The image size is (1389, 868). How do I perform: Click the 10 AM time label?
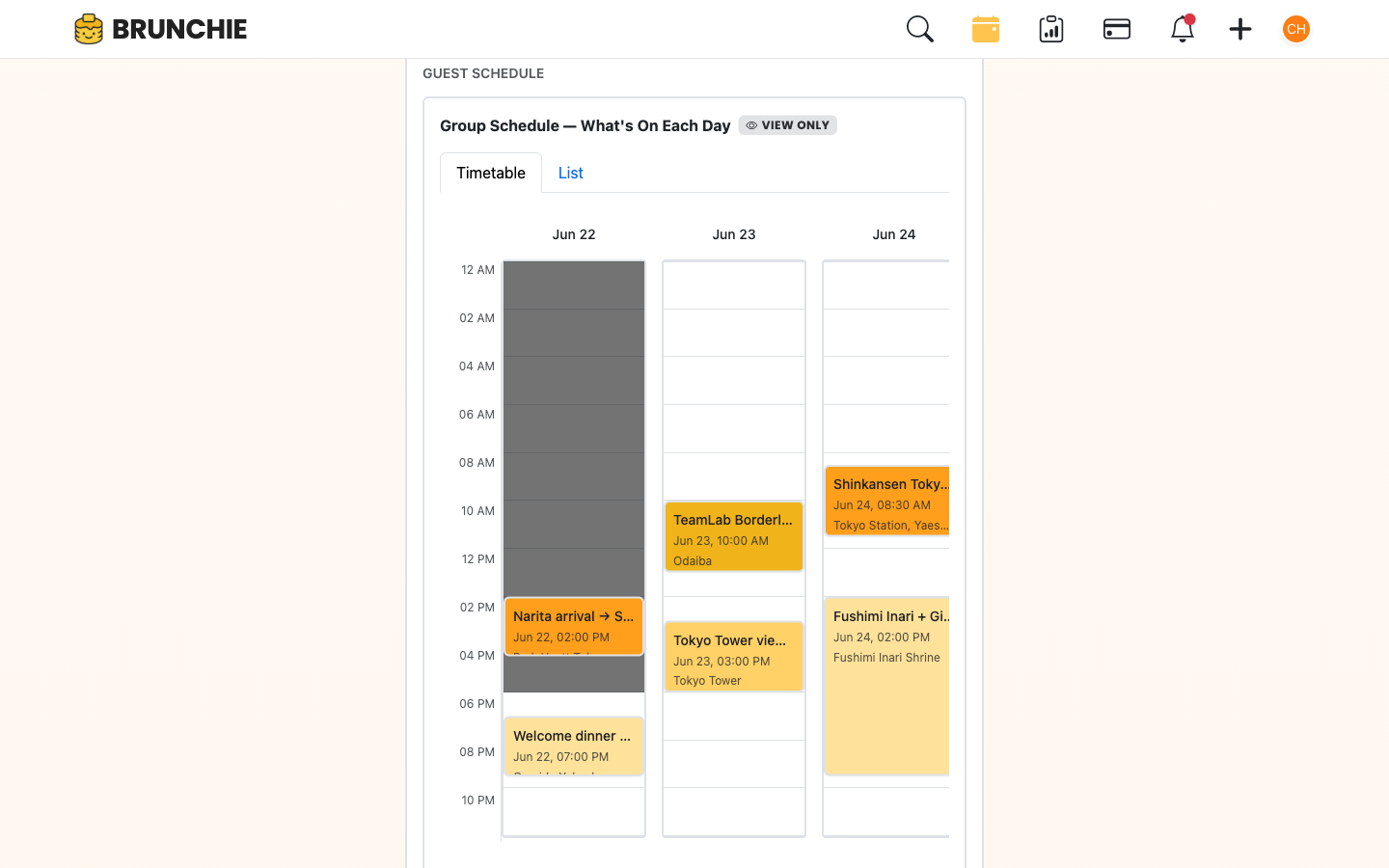pos(477,511)
